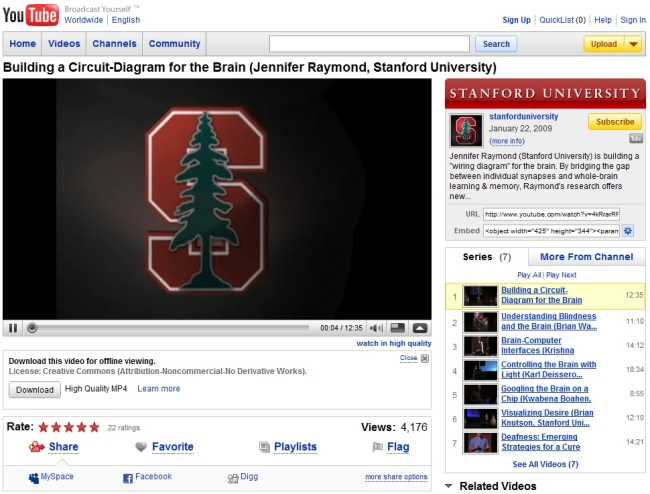Open Brain-Computer Interfaces video link
The width and height of the screenshot is (650, 494).
pyautogui.click(x=537, y=345)
